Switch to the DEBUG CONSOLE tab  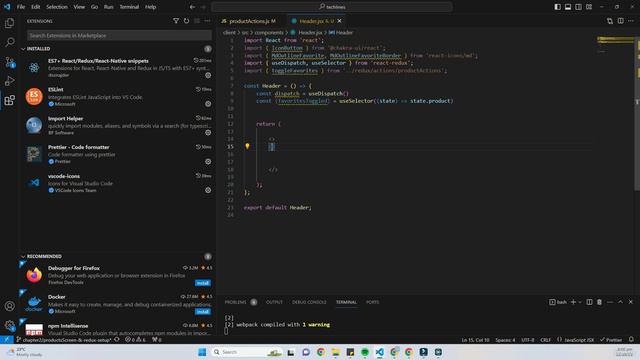309,302
